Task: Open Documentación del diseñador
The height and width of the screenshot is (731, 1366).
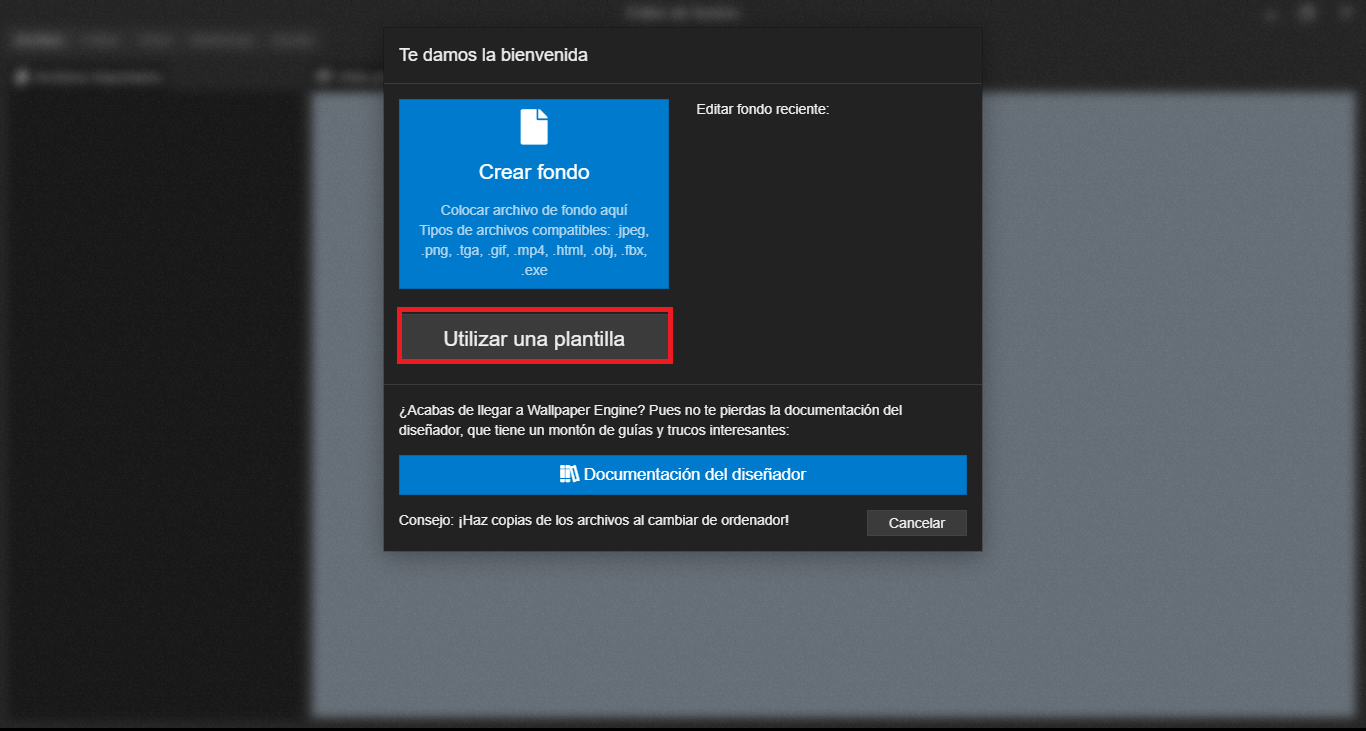Action: pyautogui.click(x=683, y=475)
